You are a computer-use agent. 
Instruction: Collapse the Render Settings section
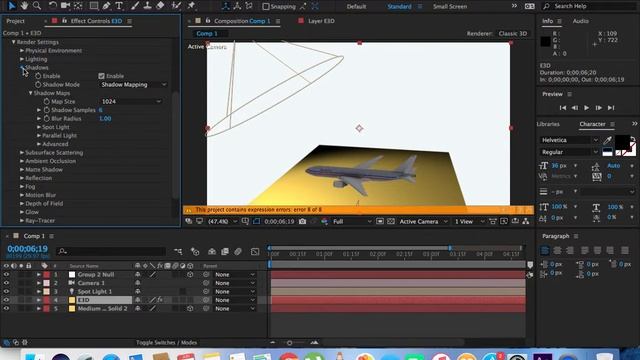(13, 42)
